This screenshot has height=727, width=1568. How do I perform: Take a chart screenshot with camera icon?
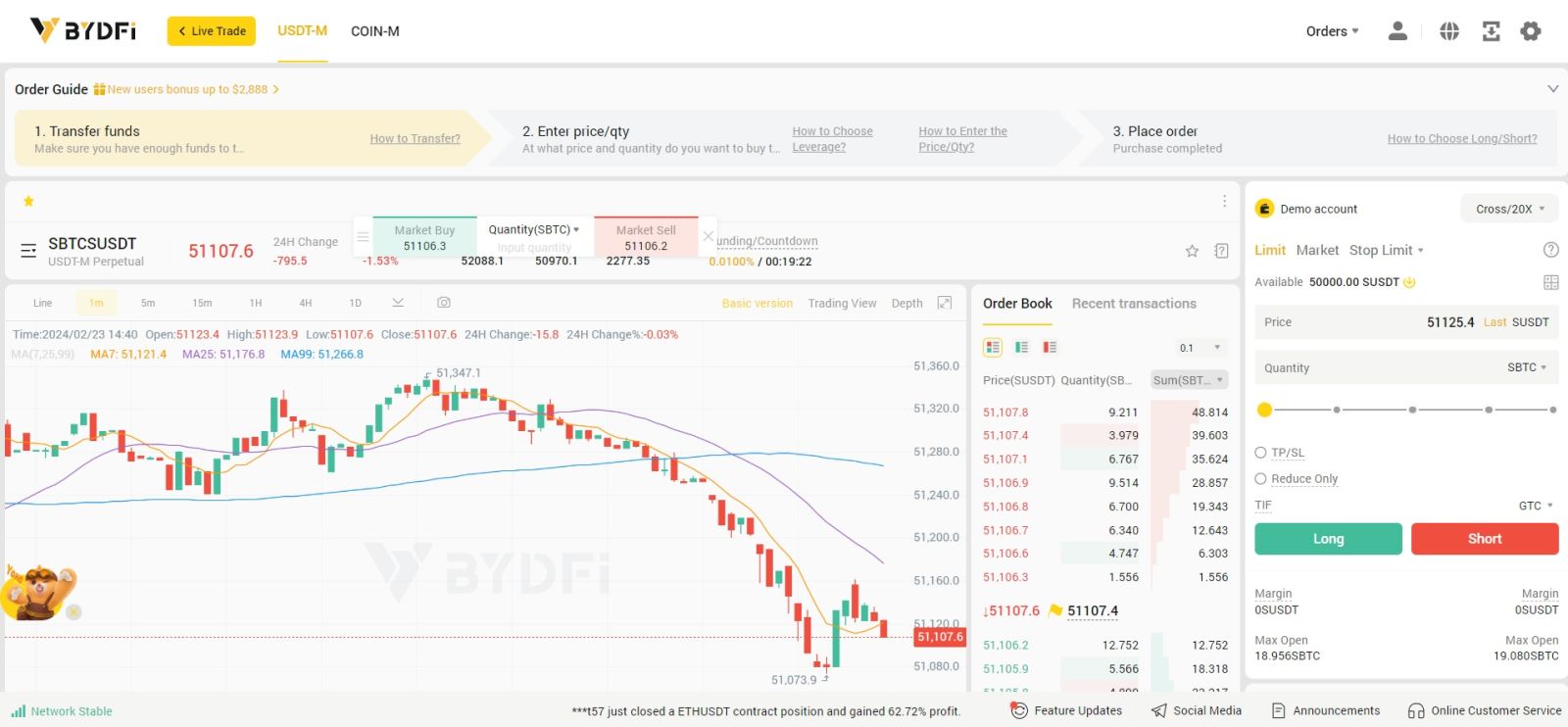click(x=444, y=303)
